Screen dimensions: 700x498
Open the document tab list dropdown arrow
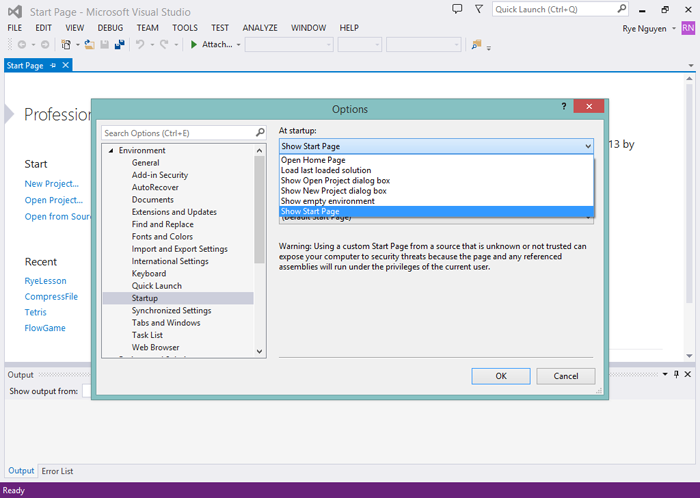tap(691, 66)
